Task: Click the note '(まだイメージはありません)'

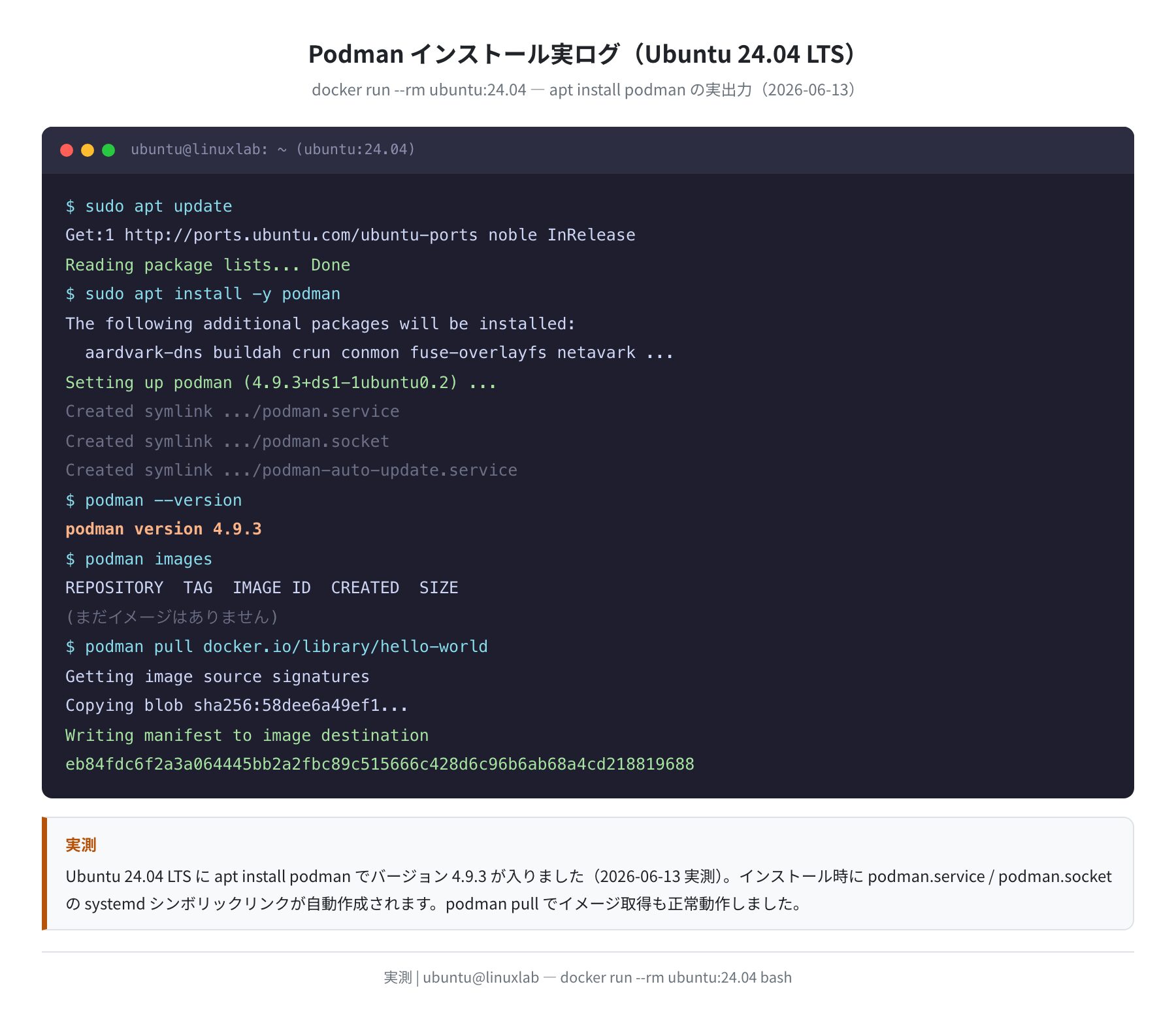Action: [172, 617]
